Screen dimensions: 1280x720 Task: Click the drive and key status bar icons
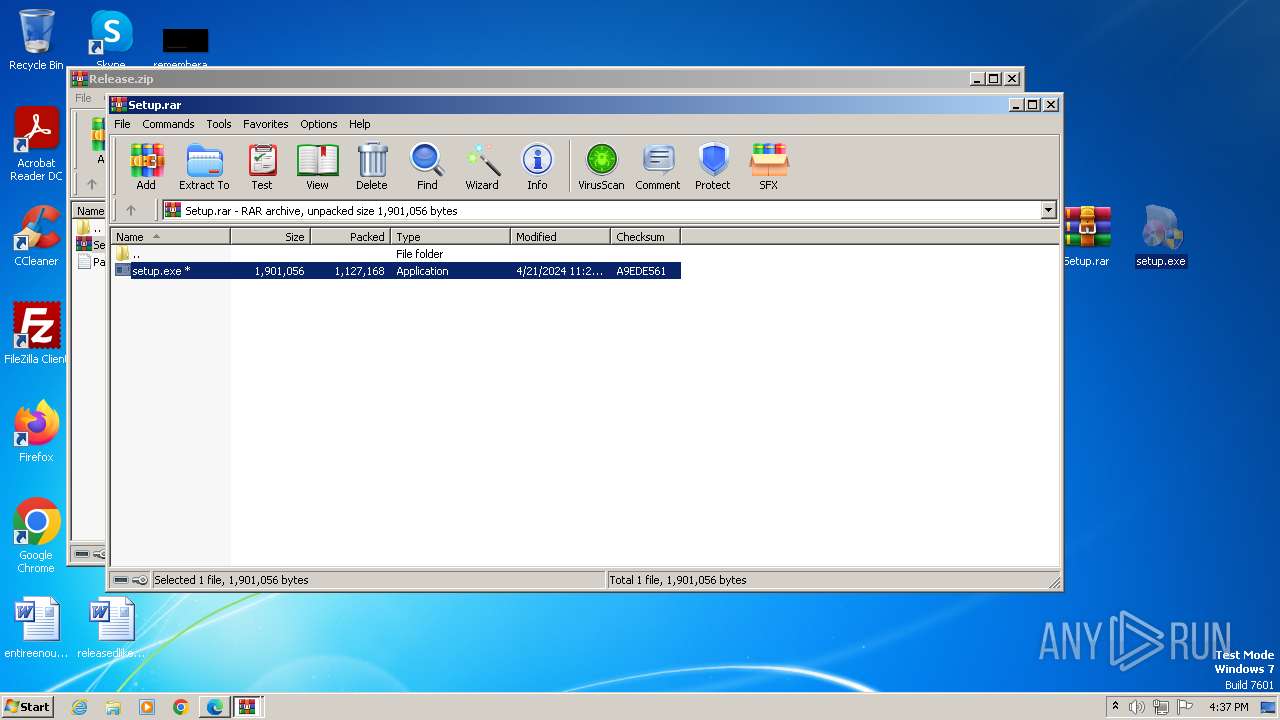click(x=131, y=580)
